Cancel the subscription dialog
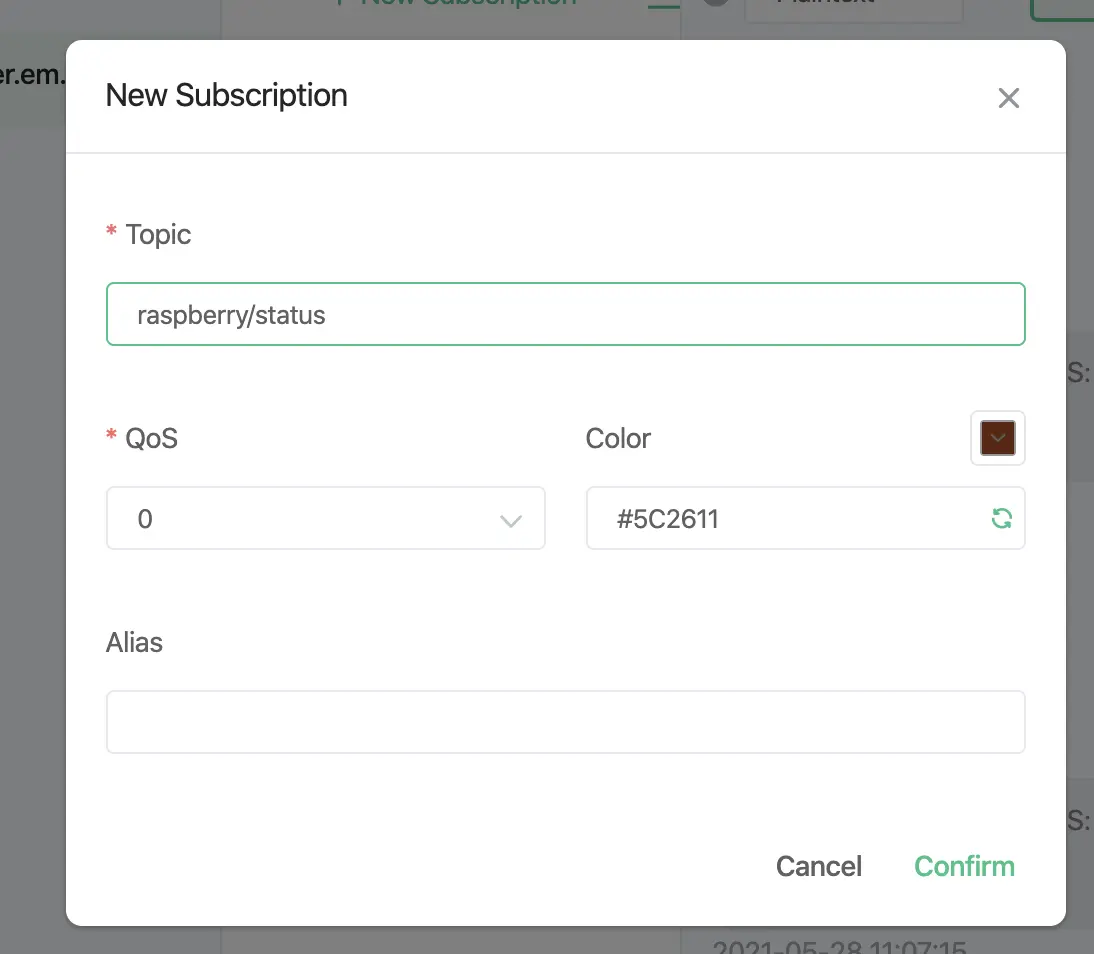This screenshot has height=954, width=1094. 818,866
